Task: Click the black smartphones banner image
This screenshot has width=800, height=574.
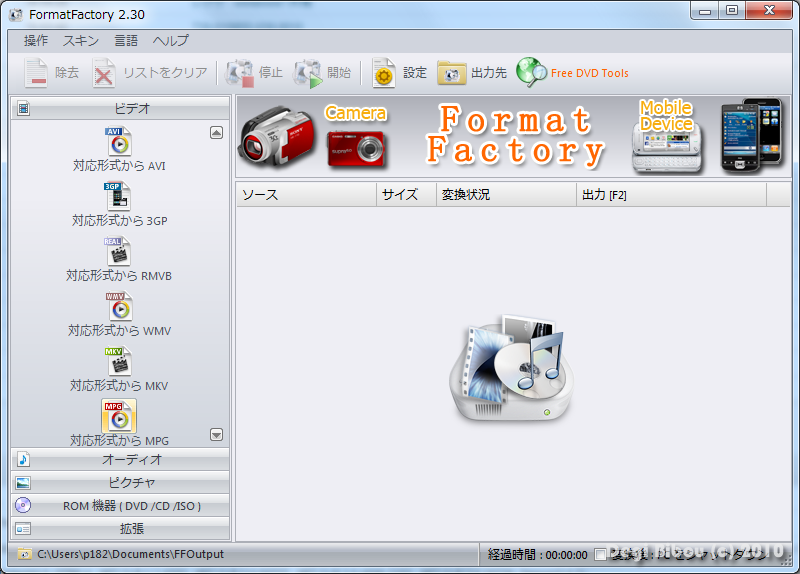Action: tap(751, 135)
